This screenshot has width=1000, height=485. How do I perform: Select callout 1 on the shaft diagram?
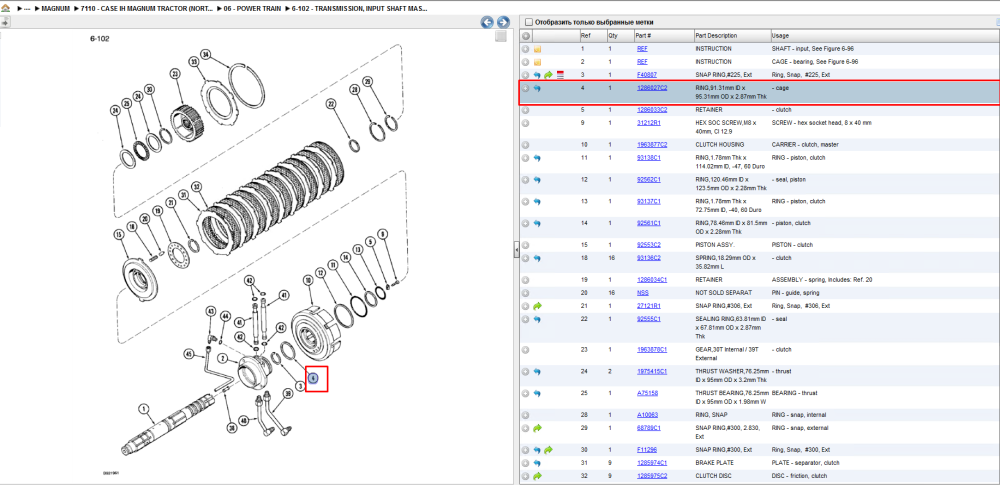click(144, 408)
